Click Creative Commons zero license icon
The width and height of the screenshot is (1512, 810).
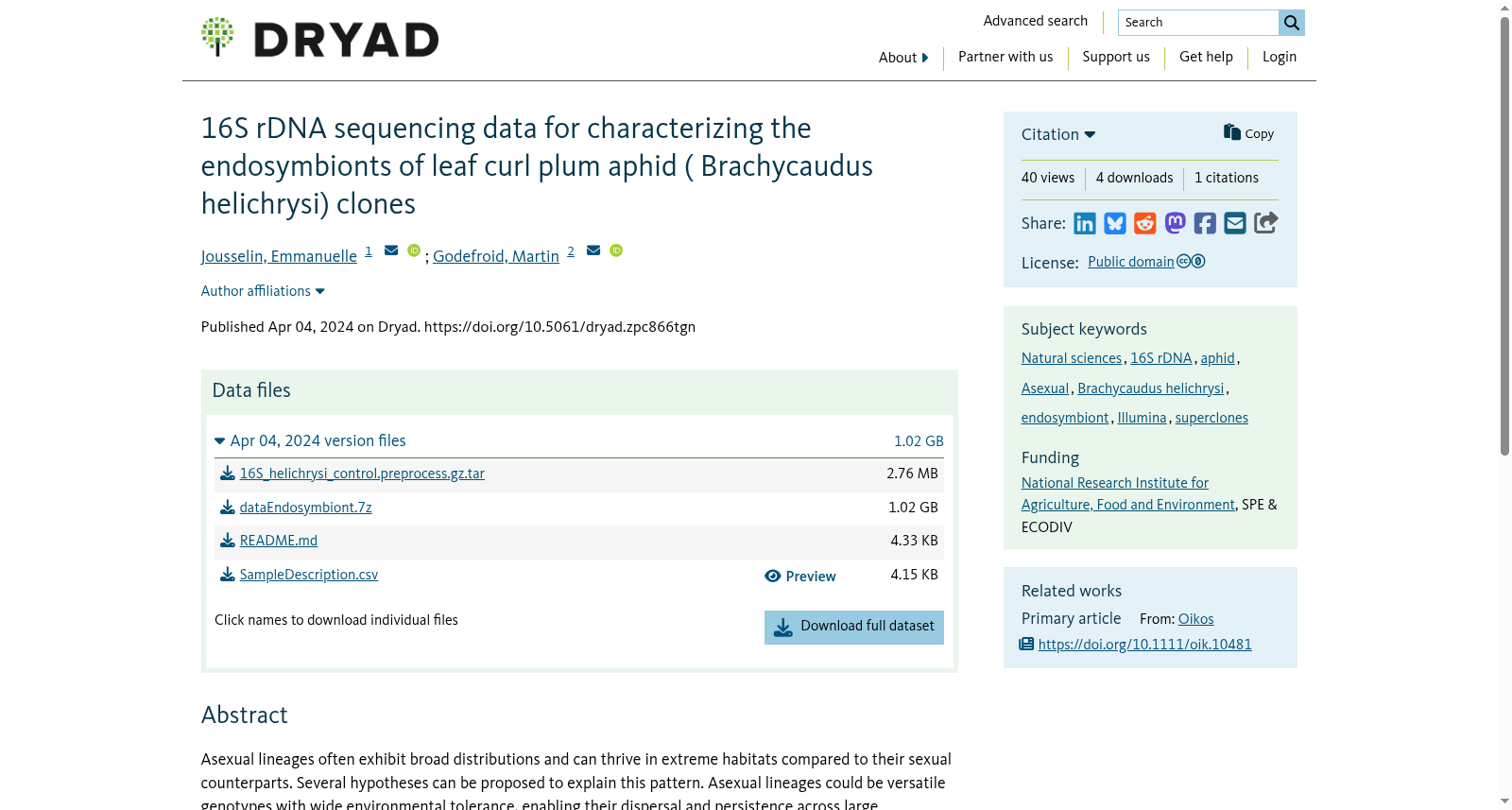(x=1191, y=262)
